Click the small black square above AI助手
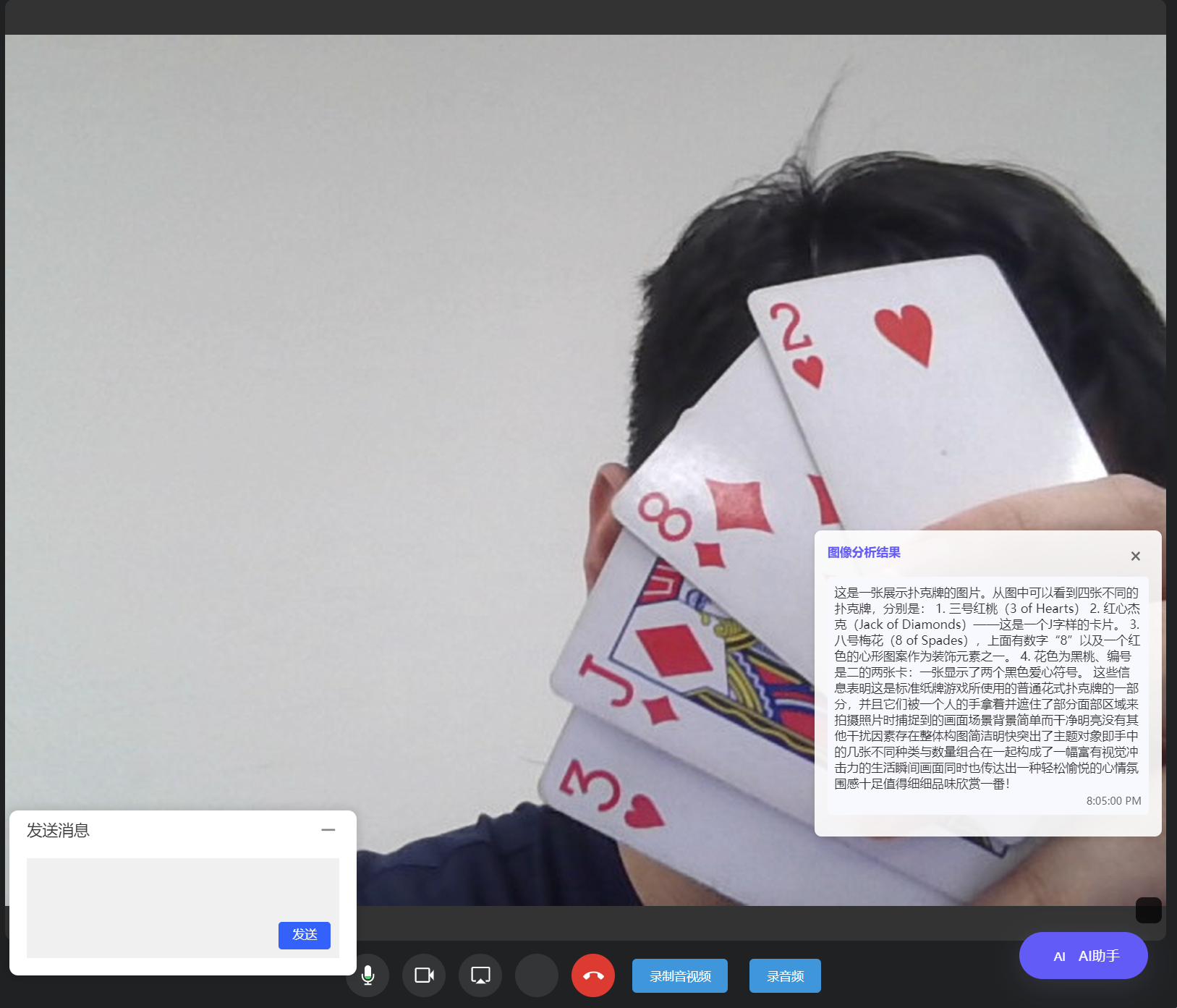 (1149, 910)
